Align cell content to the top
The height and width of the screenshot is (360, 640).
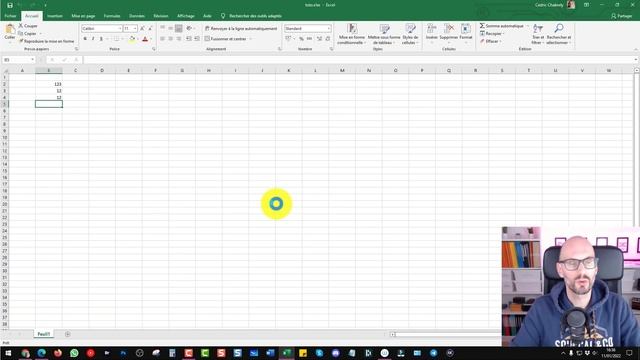pos(162,28)
